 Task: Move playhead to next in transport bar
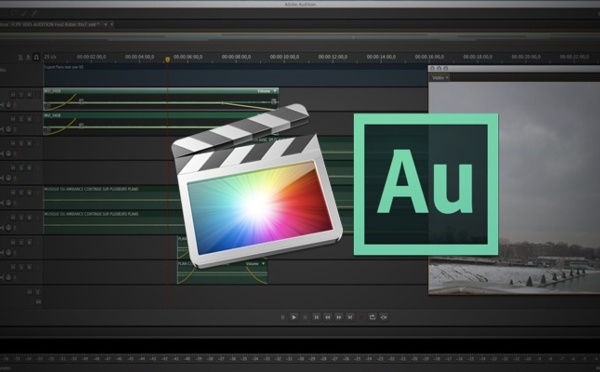(350, 317)
